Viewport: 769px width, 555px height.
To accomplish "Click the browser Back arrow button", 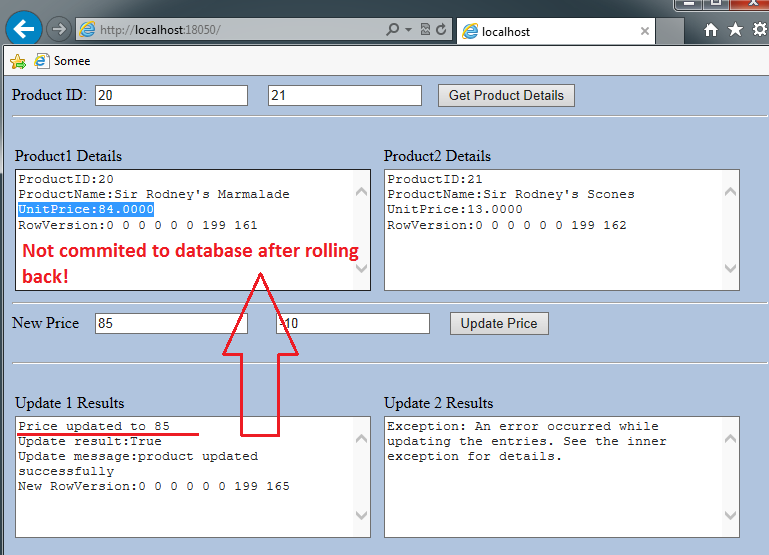I will [23, 29].
